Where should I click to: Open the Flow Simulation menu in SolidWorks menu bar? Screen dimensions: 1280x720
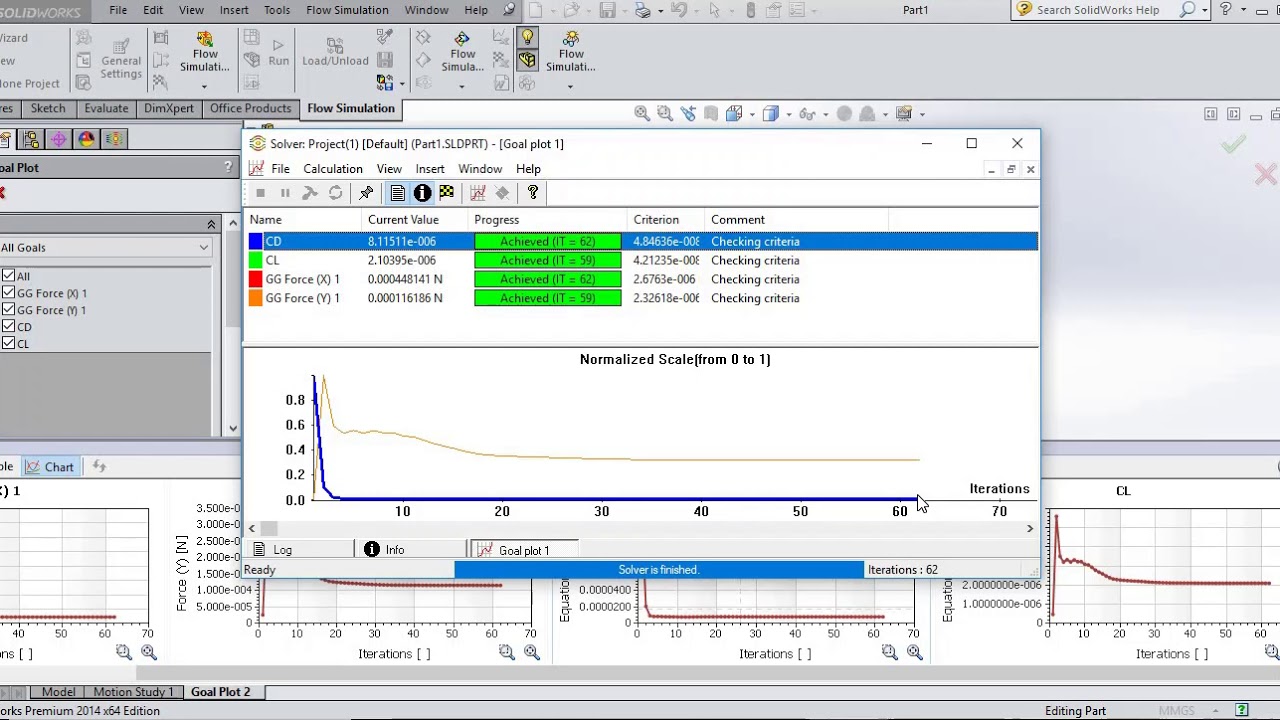347,10
